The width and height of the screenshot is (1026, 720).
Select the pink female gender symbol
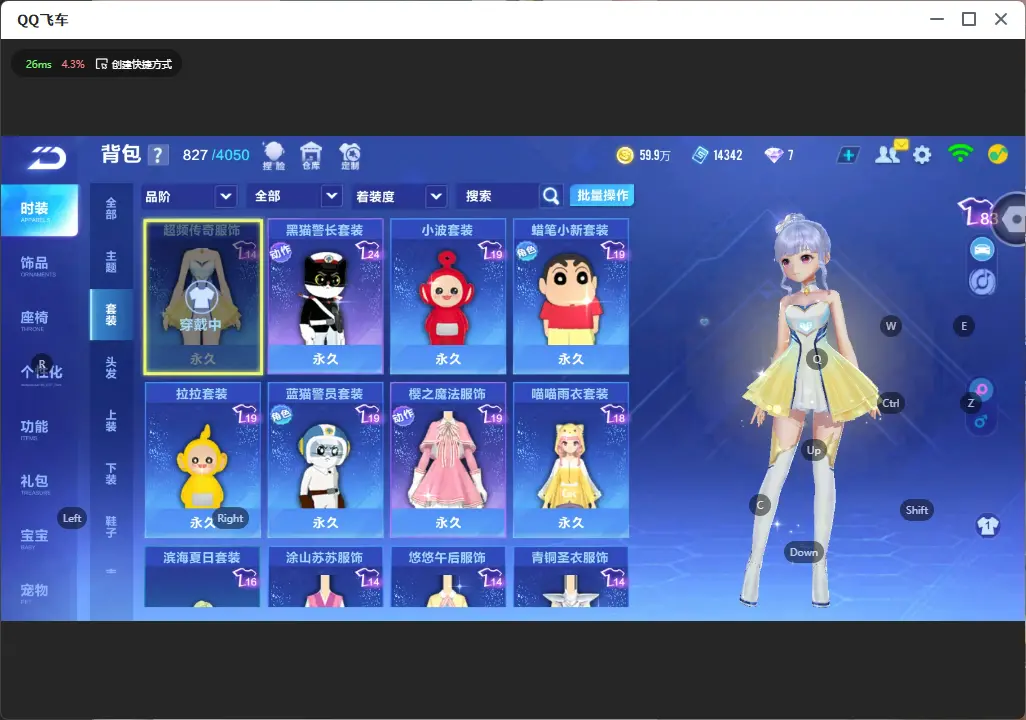pos(982,389)
